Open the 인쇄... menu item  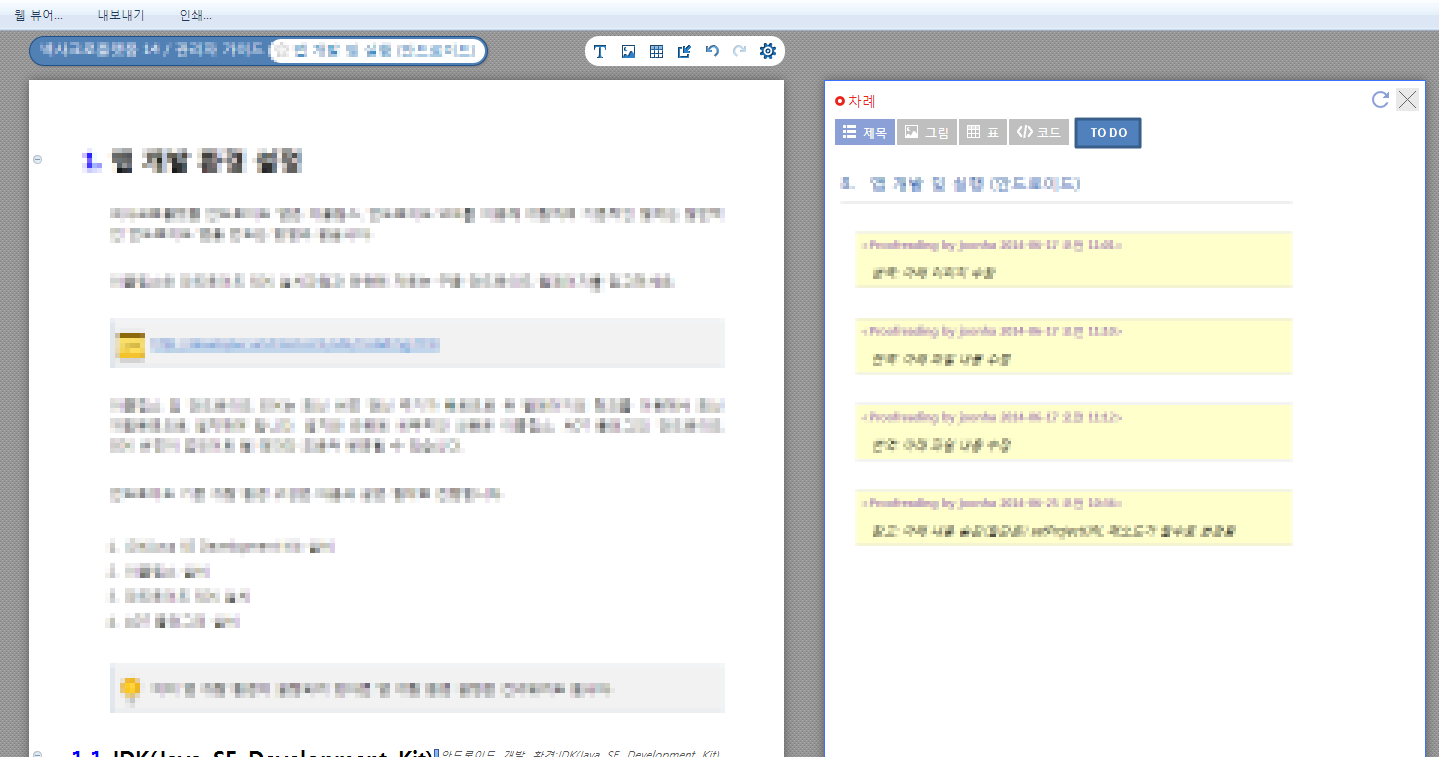195,15
